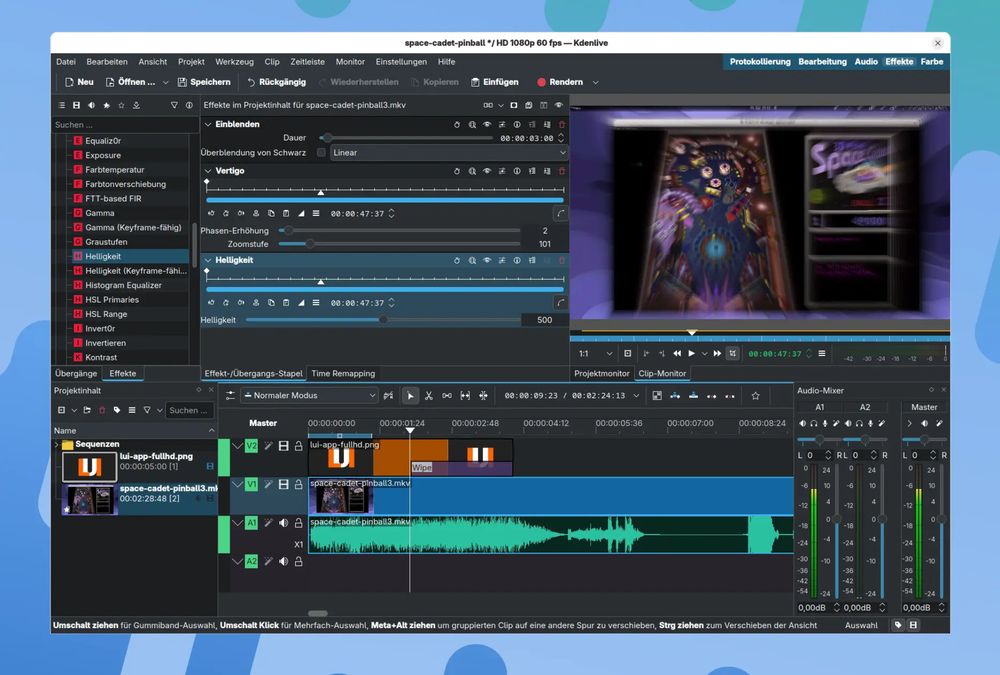Expand the Sequenzen folder in project bin
This screenshot has width=1000, height=675.
(x=57, y=444)
